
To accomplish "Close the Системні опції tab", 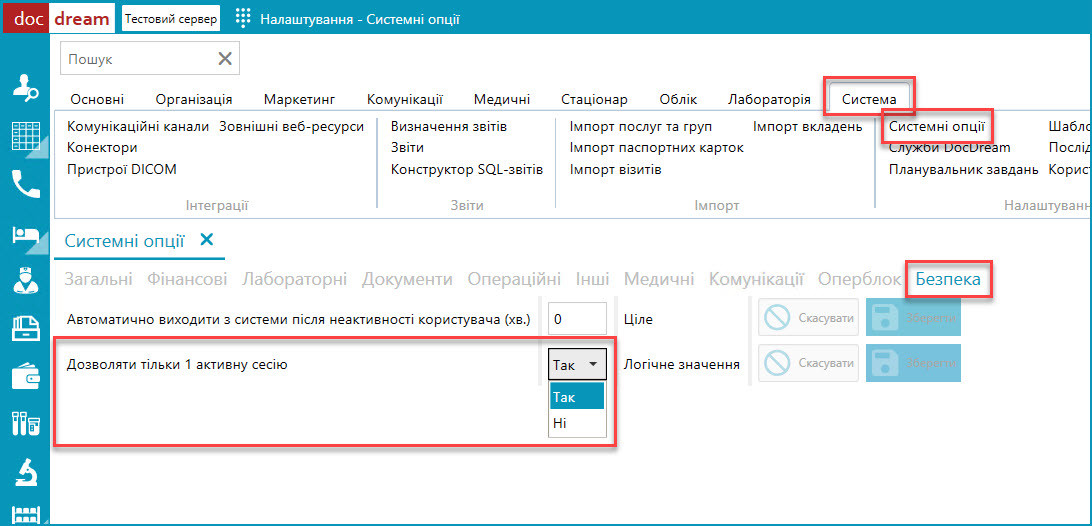I will pyautogui.click(x=207, y=240).
